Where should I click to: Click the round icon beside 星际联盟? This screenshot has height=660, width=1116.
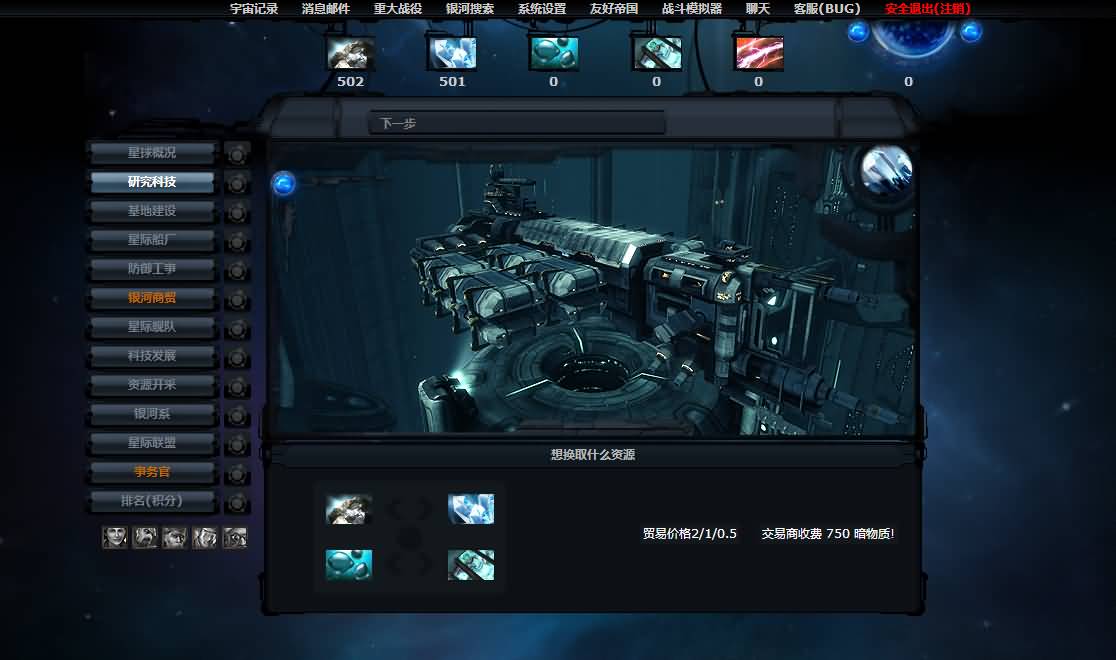point(237,445)
